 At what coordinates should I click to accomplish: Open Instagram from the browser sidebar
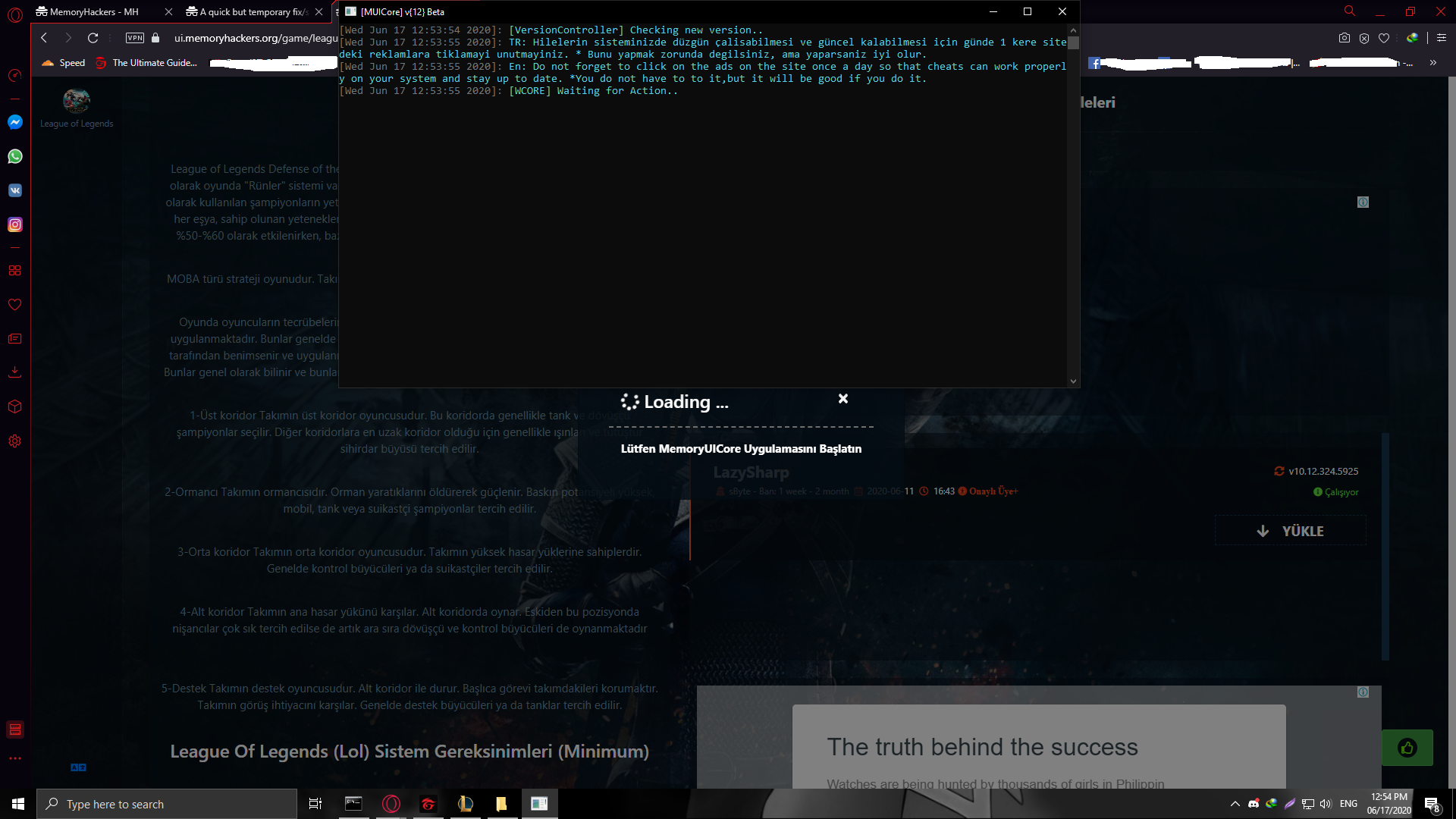(x=15, y=224)
